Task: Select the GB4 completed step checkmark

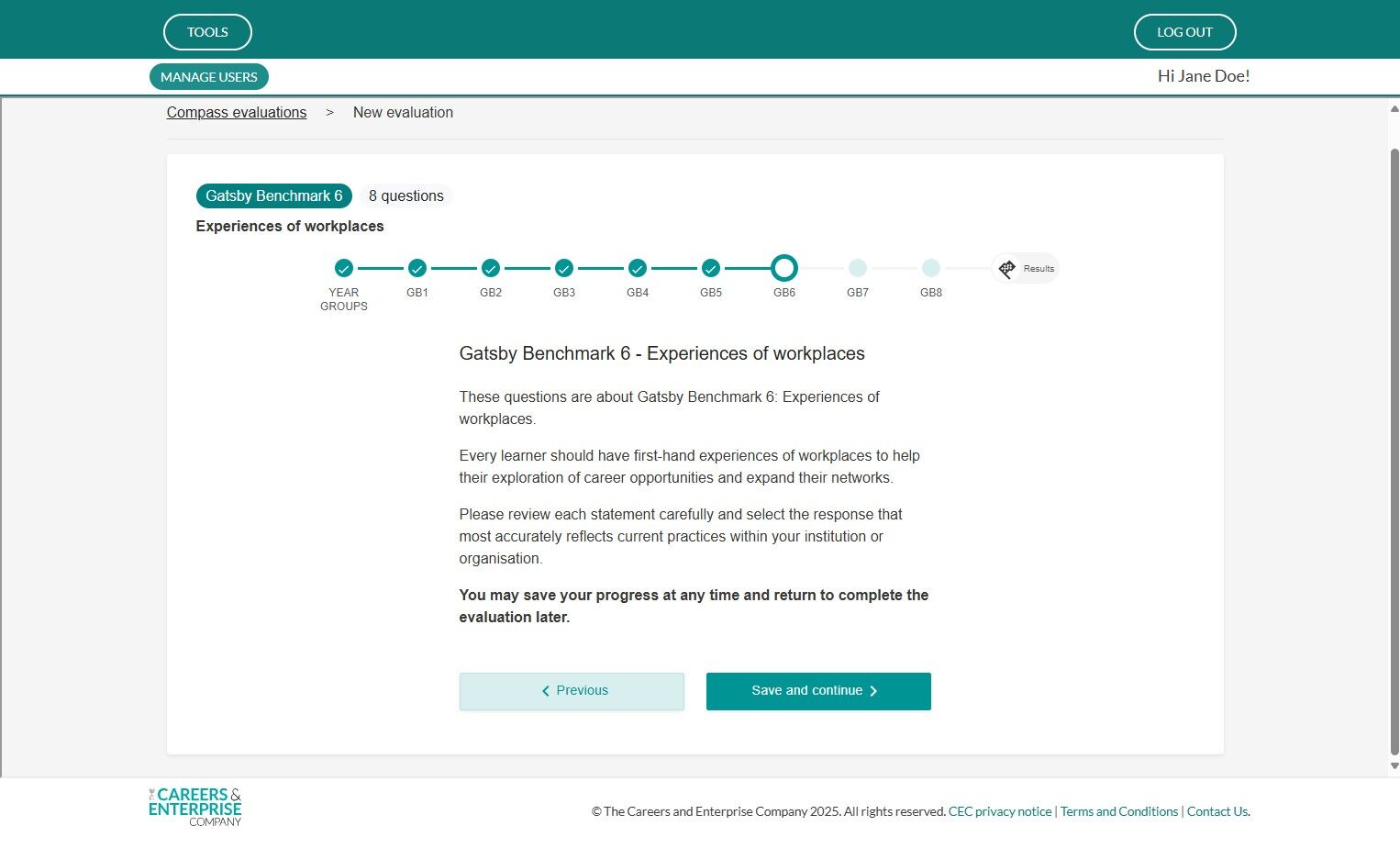Action: click(x=638, y=268)
